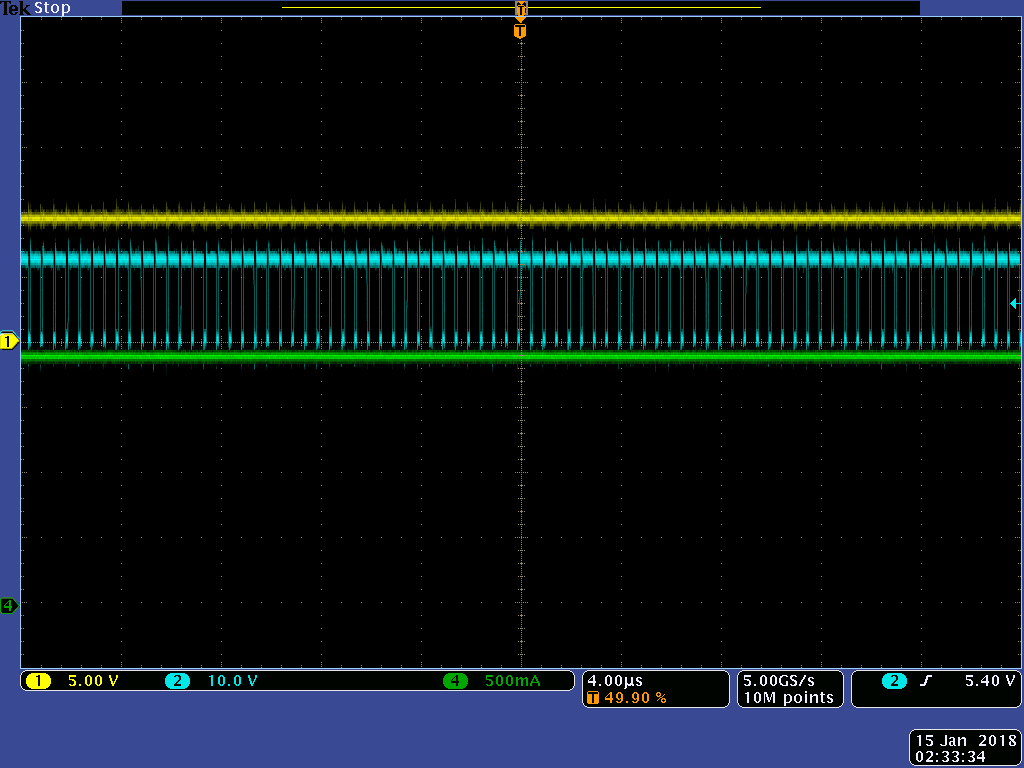Select the orange trigger position T marker
The height and width of the screenshot is (768, 1024).
pos(520,31)
